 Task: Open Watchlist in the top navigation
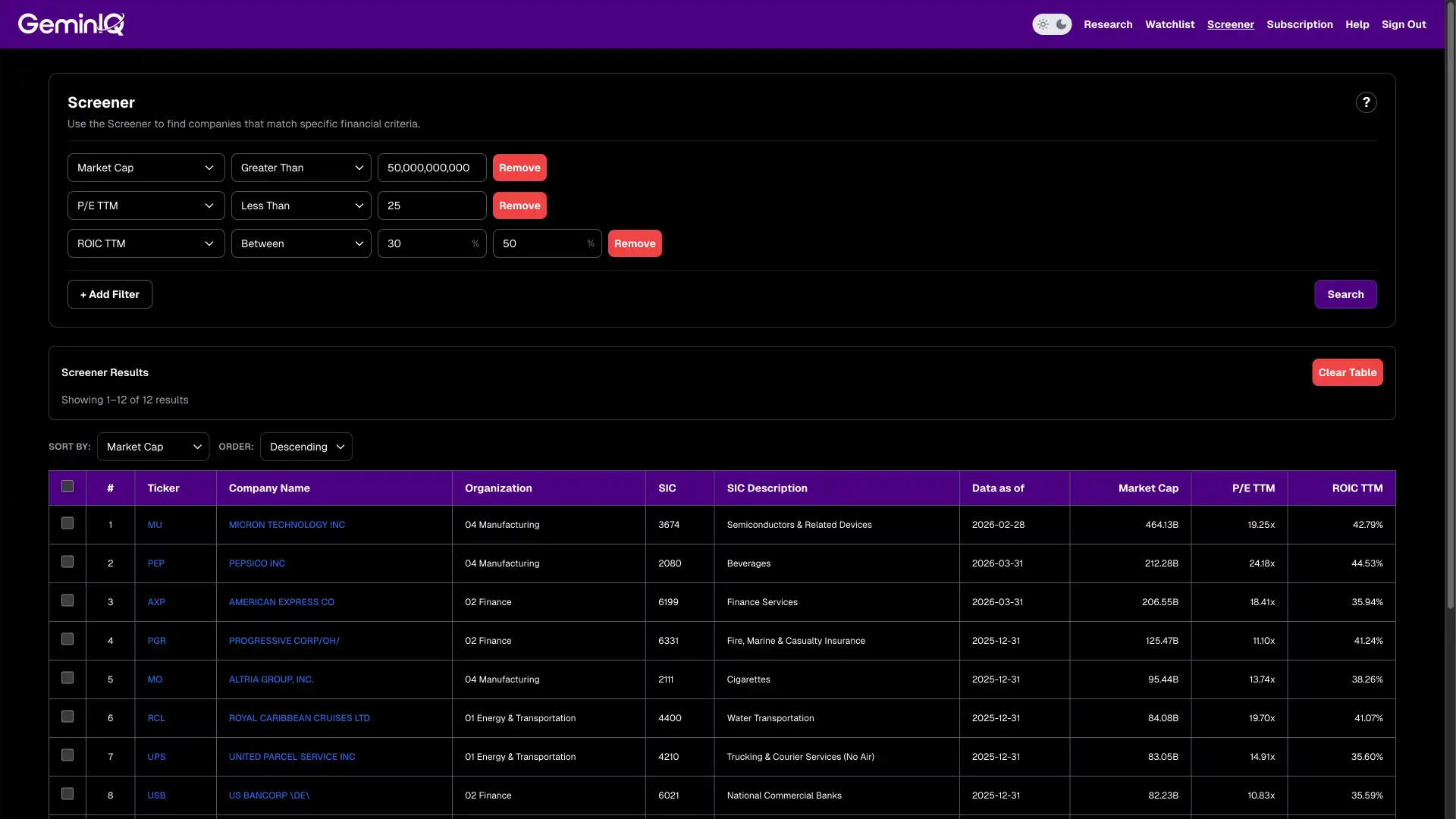click(1169, 24)
